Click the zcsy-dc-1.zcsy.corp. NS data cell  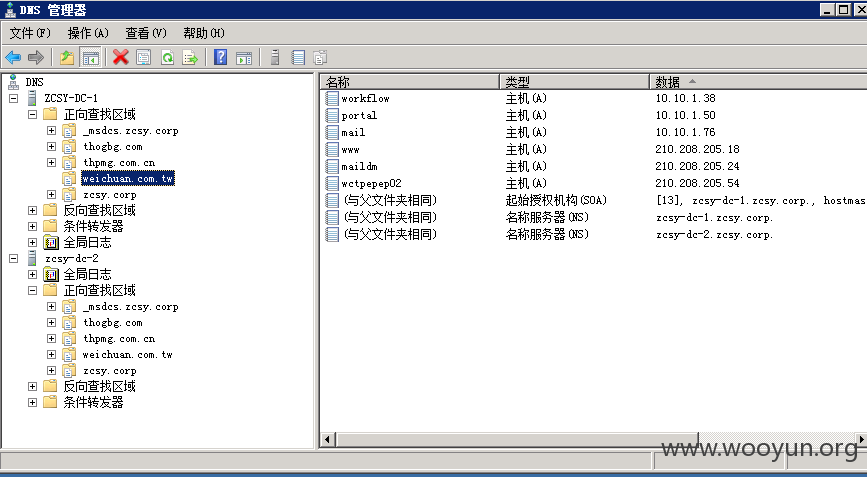tap(714, 217)
